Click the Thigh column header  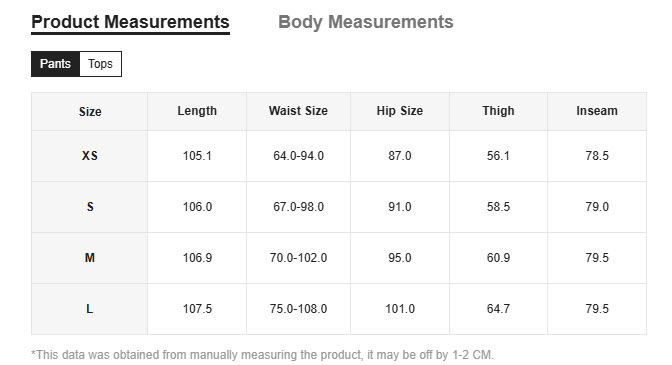pos(498,111)
